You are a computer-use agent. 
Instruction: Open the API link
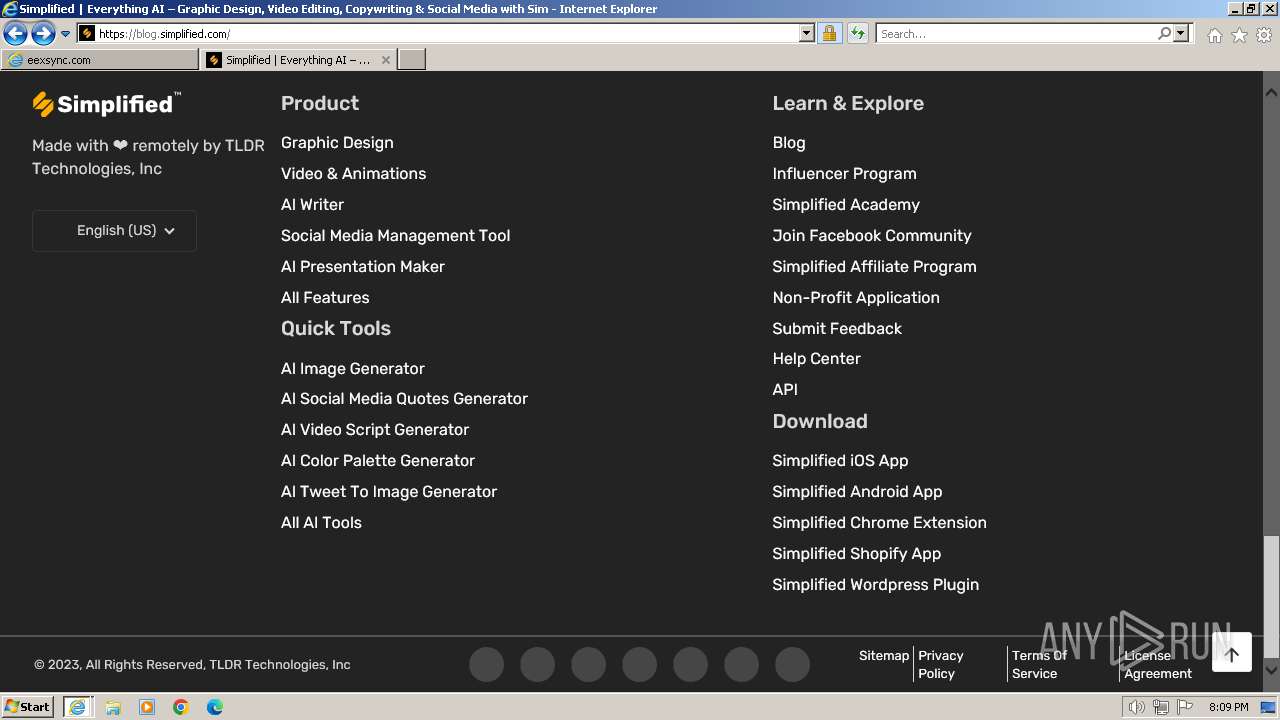(785, 390)
